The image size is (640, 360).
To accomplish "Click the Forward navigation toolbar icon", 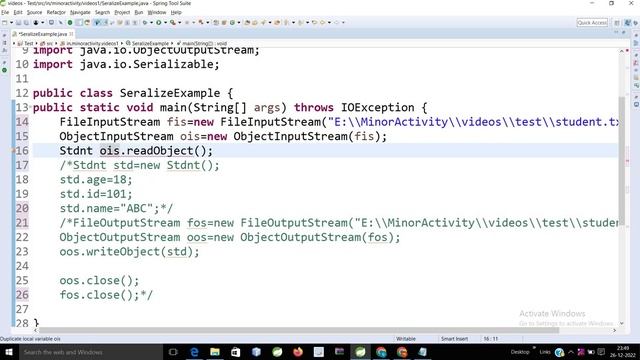I will point(336,22).
